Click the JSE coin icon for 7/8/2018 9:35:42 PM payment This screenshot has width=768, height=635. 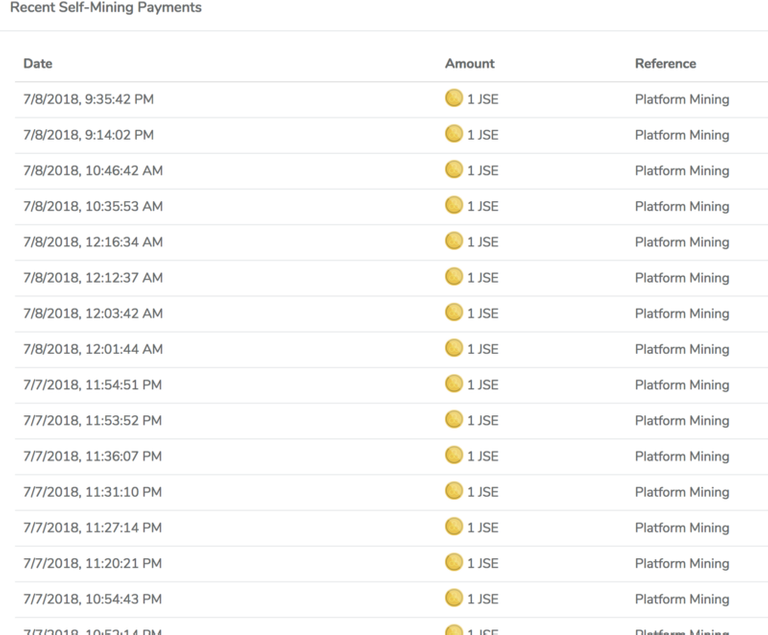(x=454, y=98)
